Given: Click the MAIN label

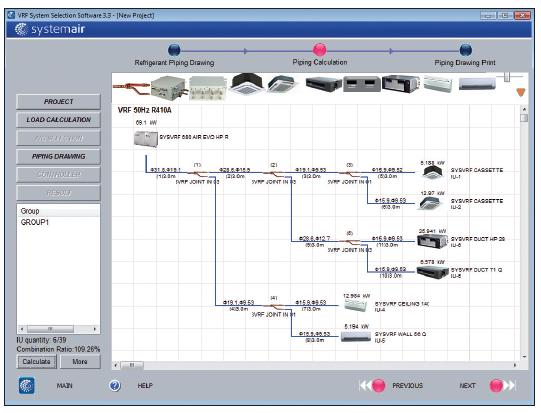Looking at the screenshot, I should [65, 385].
